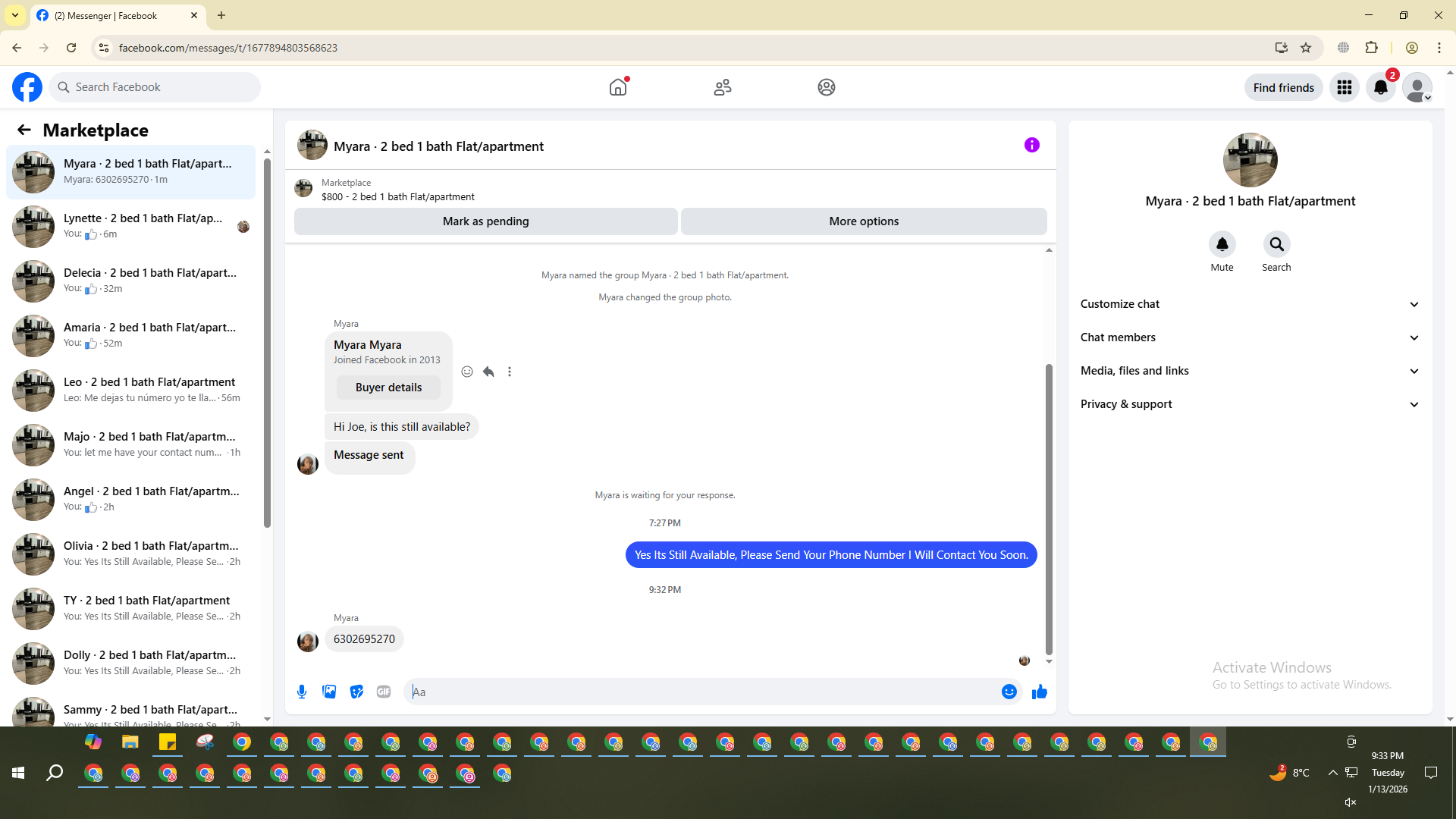Viewport: 1456px width, 819px height.
Task: Send a thumbs-up like
Action: 1039,692
